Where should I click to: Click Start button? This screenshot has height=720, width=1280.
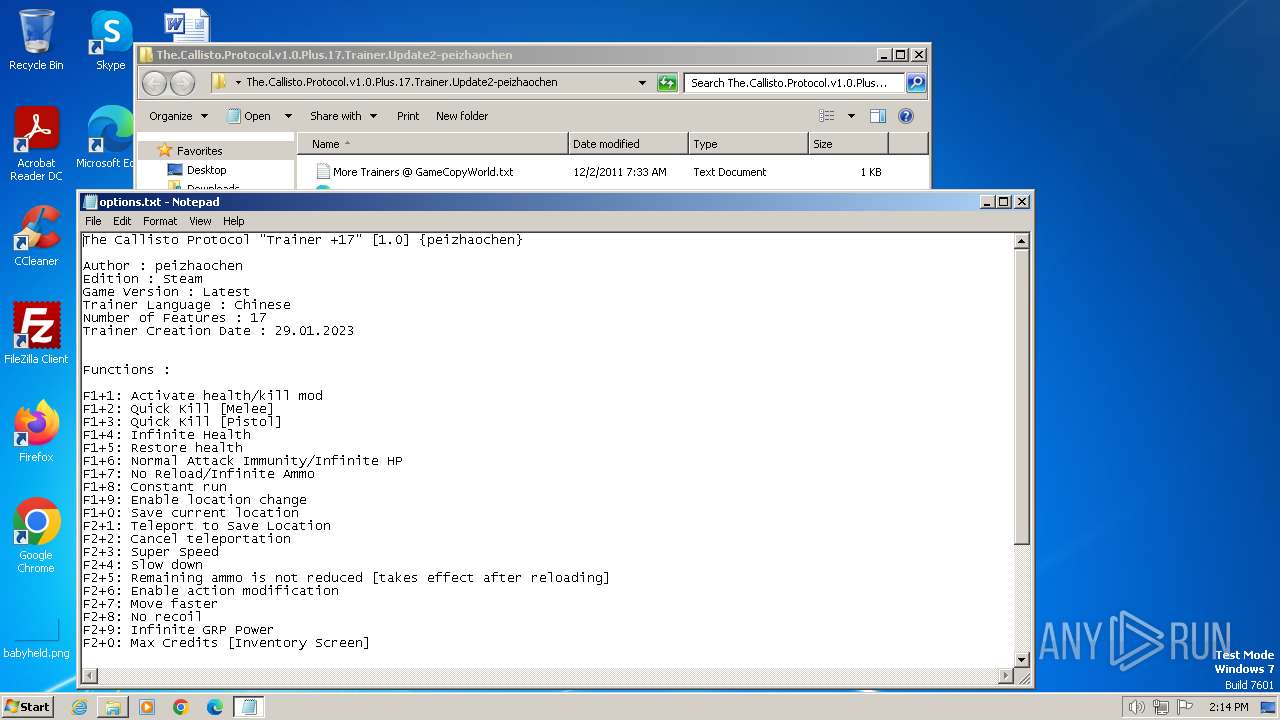tap(28, 707)
